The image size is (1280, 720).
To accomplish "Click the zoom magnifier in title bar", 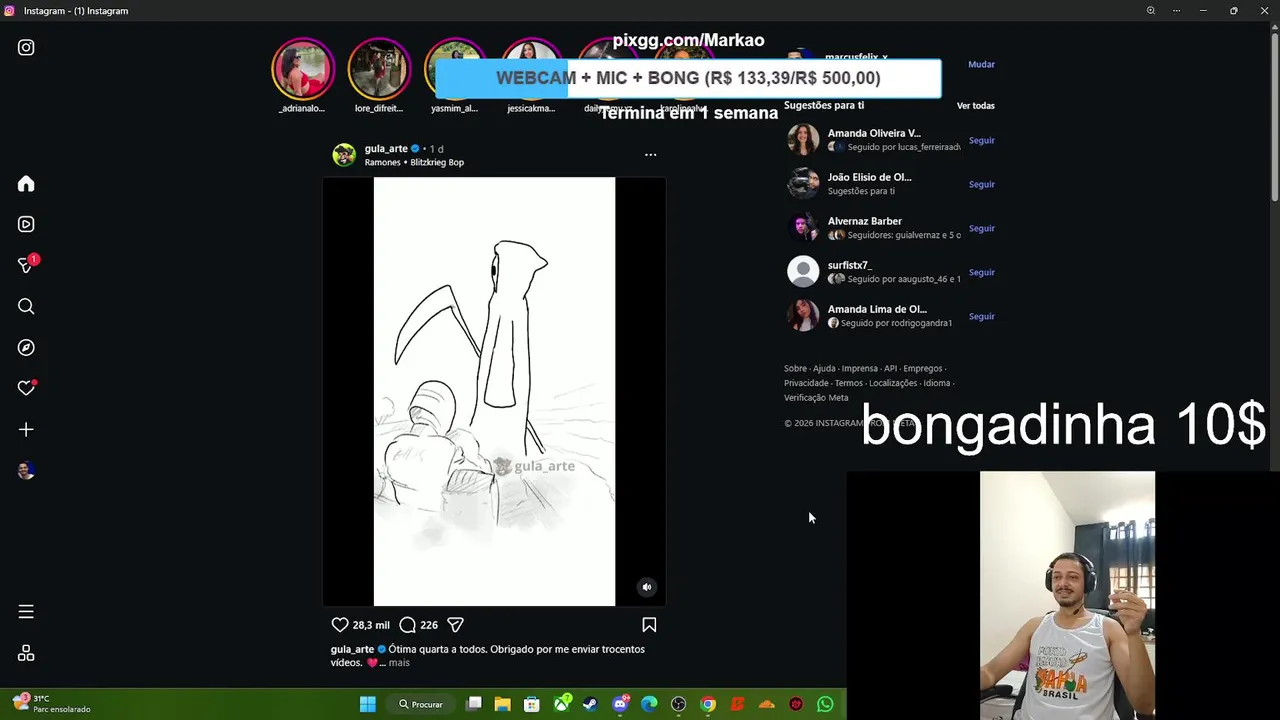I will click(1151, 10).
